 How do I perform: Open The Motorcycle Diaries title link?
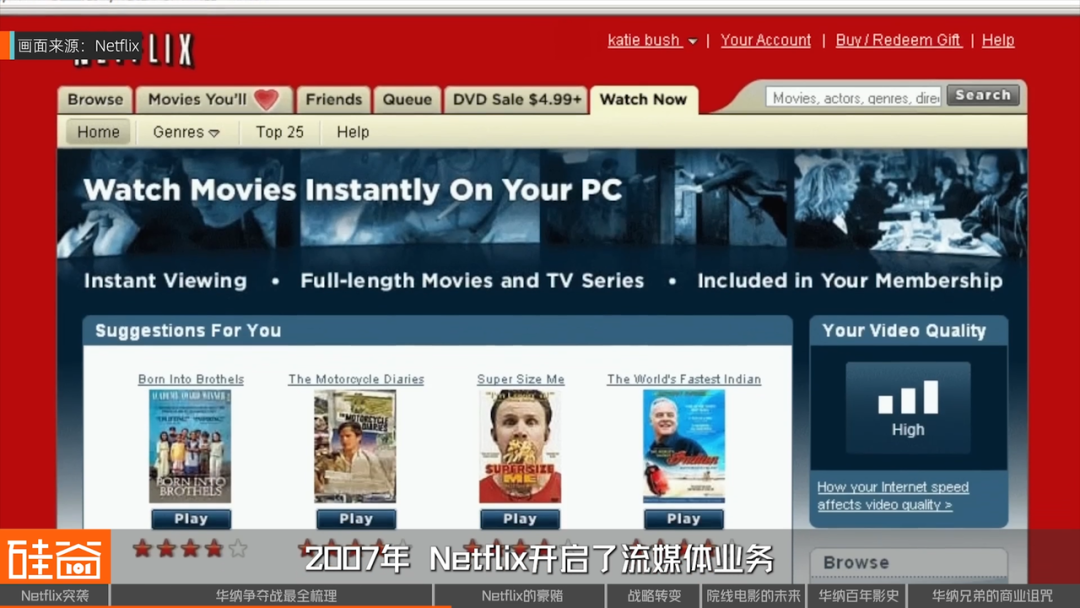(356, 379)
